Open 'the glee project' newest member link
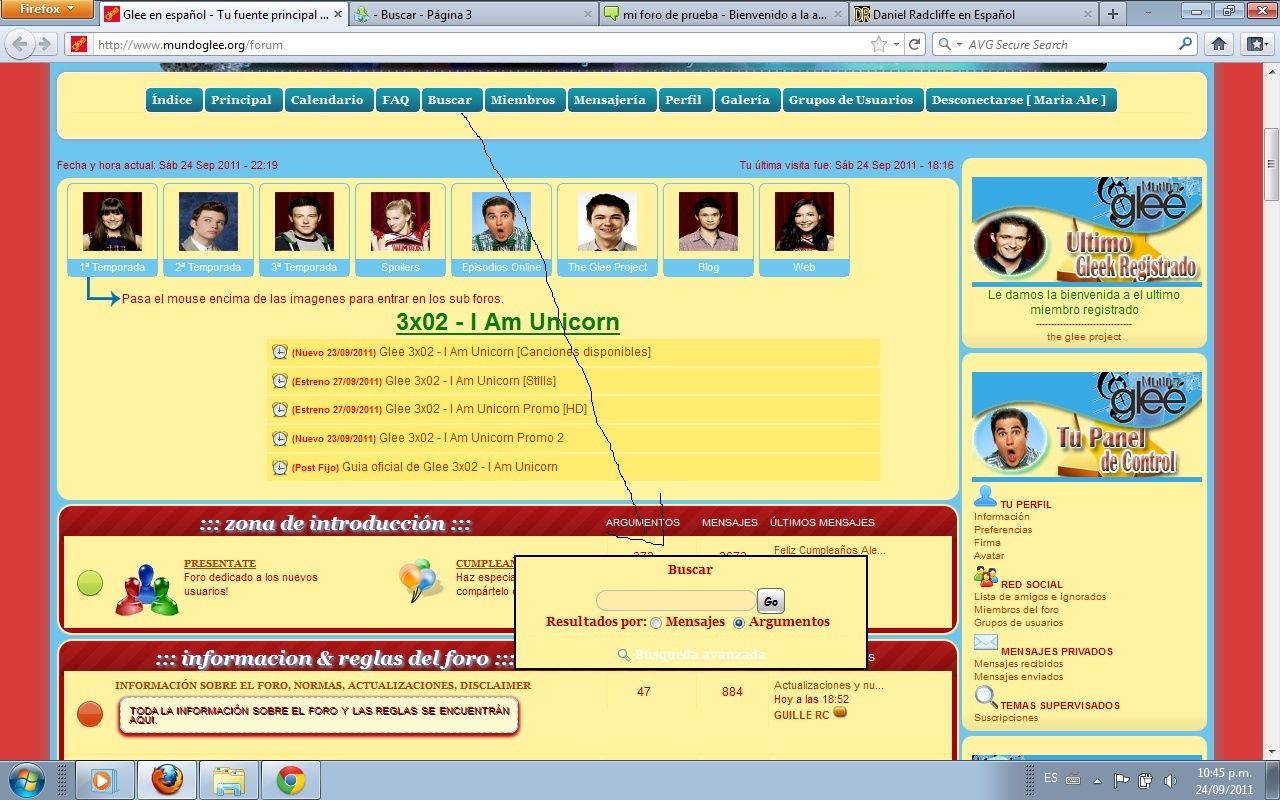This screenshot has height=800, width=1280. point(1084,337)
